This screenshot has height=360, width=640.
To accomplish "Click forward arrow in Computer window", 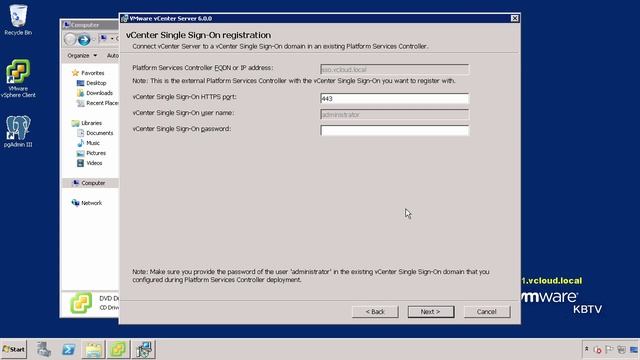I will (x=84, y=39).
